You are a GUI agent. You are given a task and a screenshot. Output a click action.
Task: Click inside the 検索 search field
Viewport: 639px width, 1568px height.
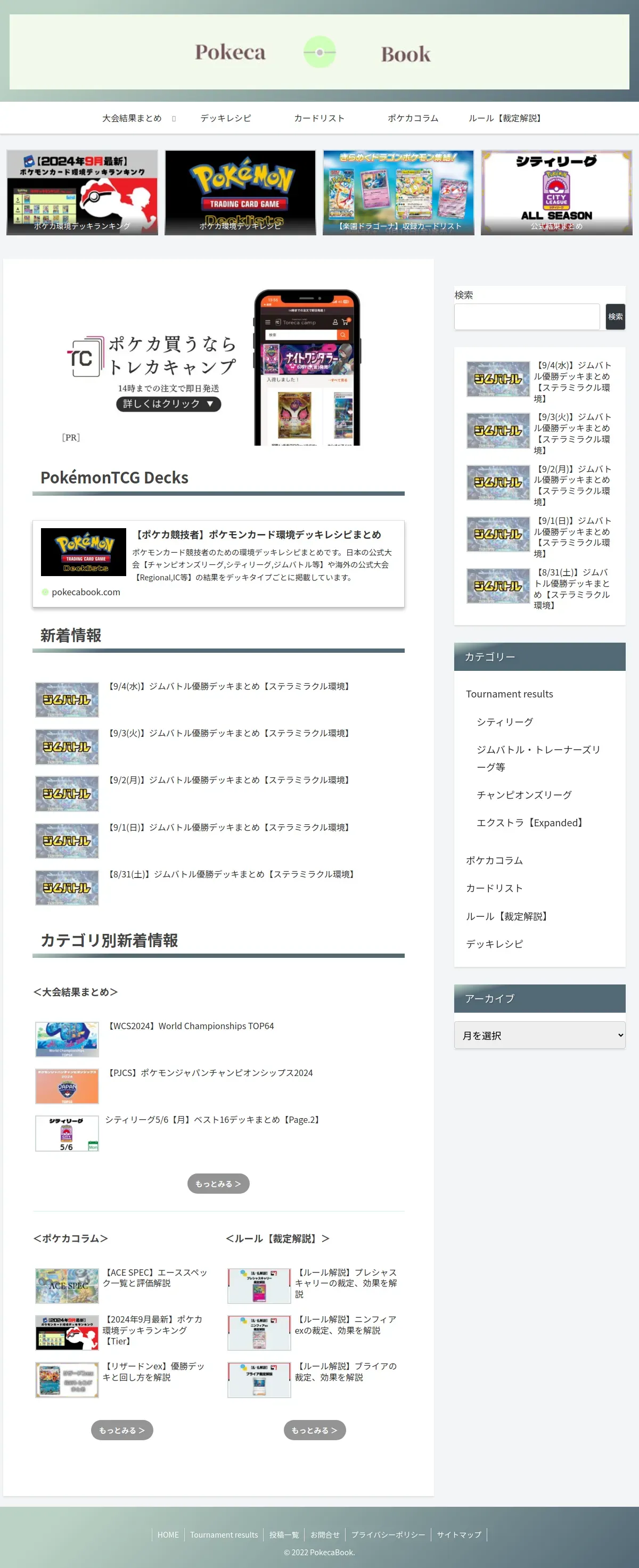527,316
